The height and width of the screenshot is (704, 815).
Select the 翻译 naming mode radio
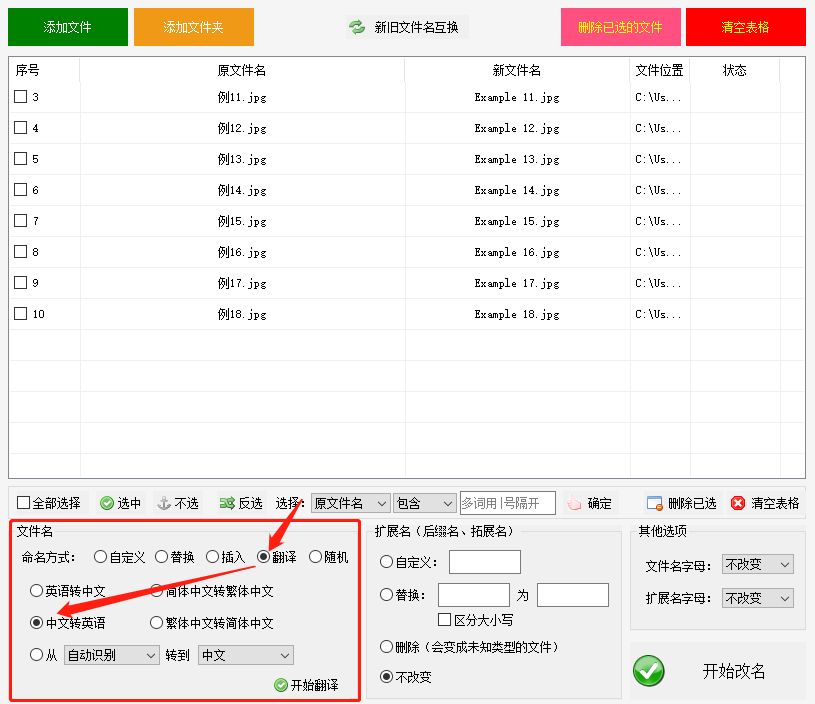264,557
